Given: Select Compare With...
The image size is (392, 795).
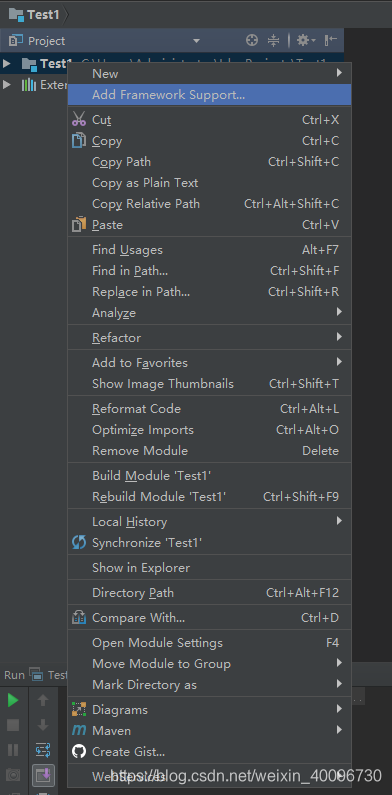Looking at the screenshot, I should click(209, 618).
